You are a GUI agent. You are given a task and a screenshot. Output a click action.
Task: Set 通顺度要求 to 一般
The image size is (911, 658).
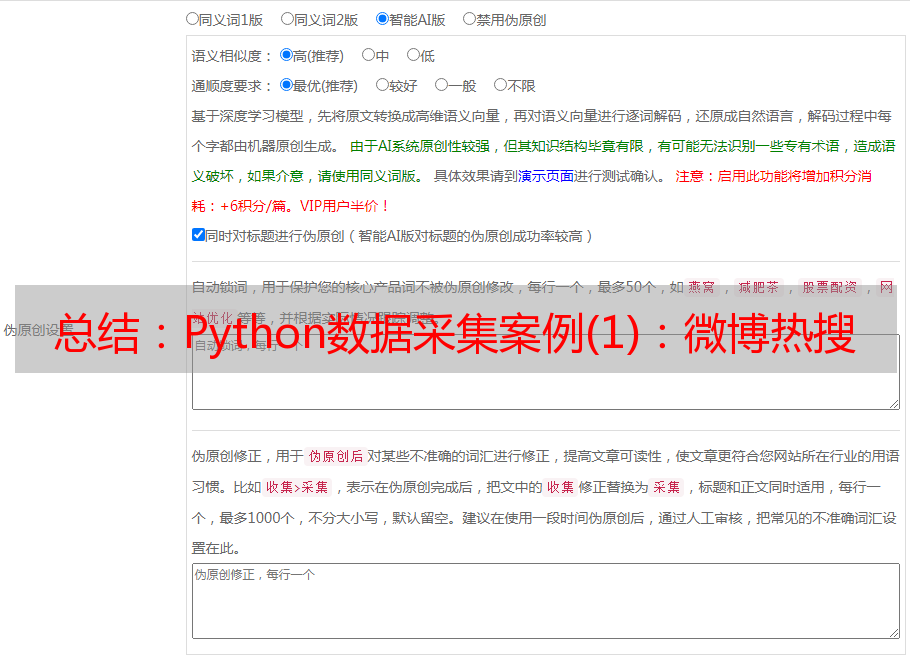pos(442,85)
